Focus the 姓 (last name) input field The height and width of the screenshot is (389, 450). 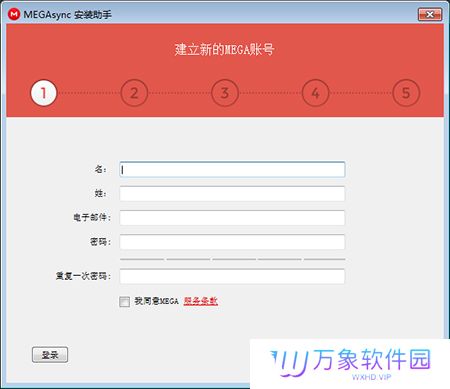pos(232,194)
